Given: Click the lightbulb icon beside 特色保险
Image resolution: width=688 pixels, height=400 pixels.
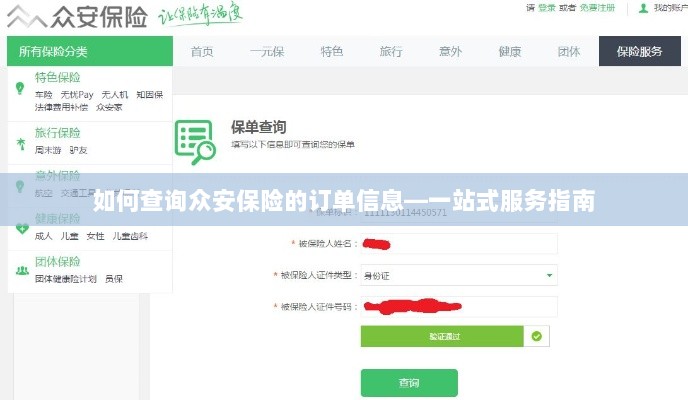Looking at the screenshot, I should (x=20, y=88).
